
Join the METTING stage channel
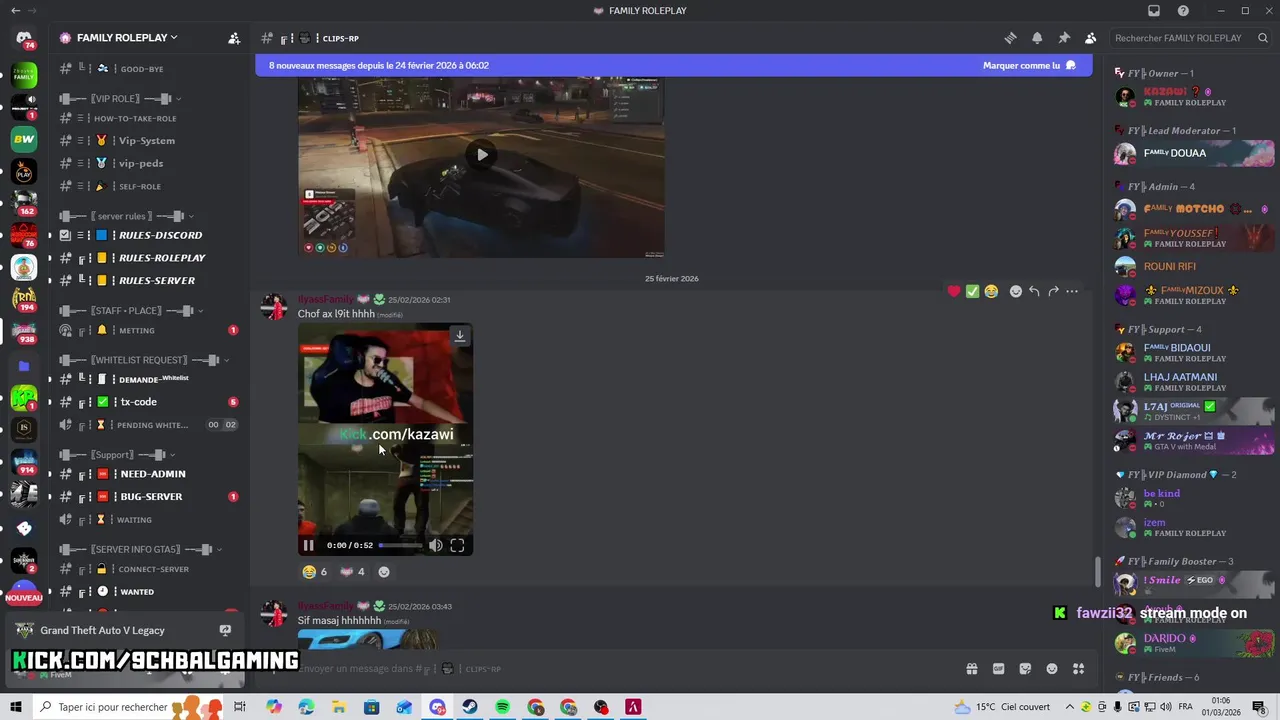tap(148, 330)
